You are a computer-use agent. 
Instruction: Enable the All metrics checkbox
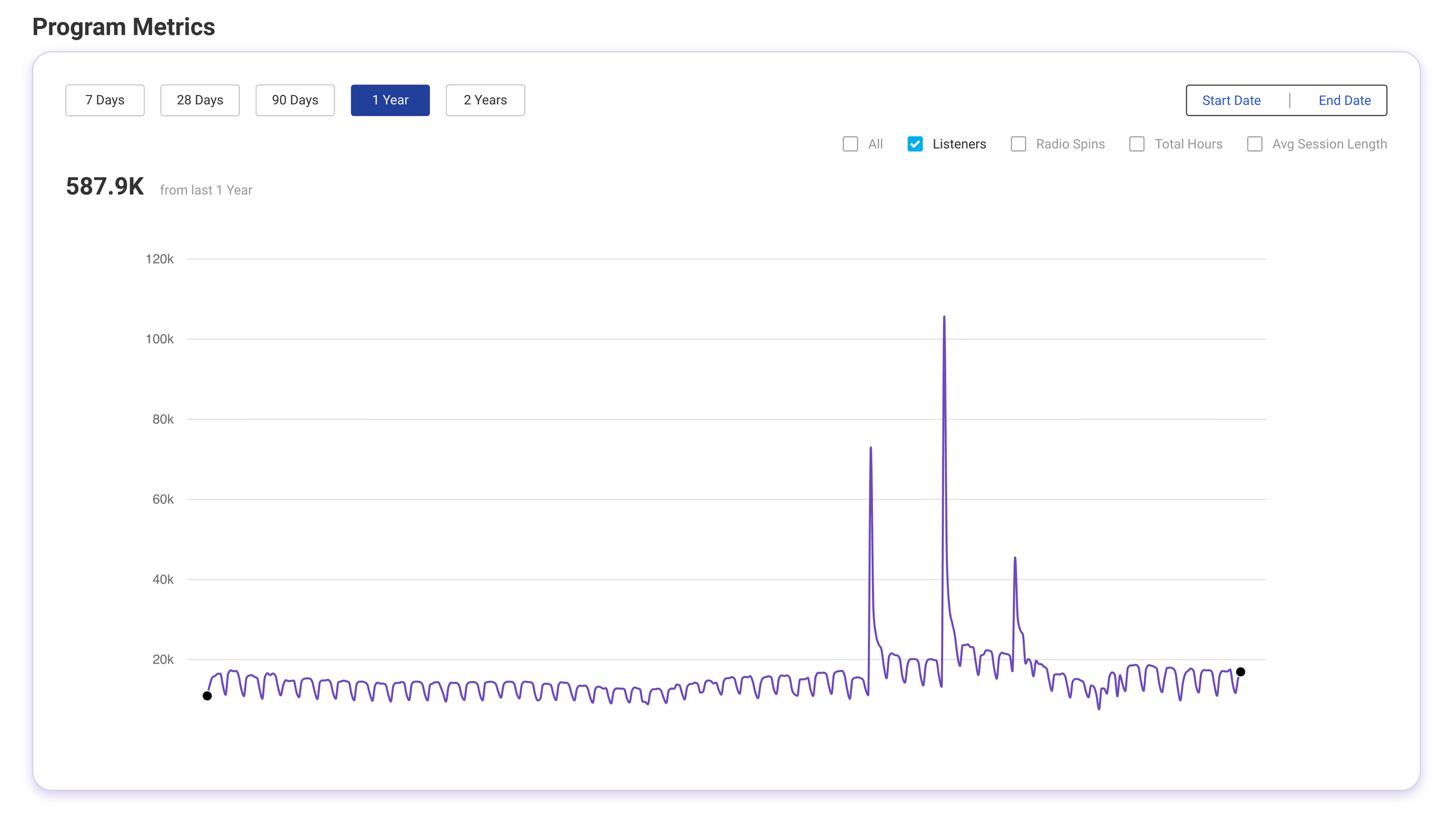[x=850, y=144]
